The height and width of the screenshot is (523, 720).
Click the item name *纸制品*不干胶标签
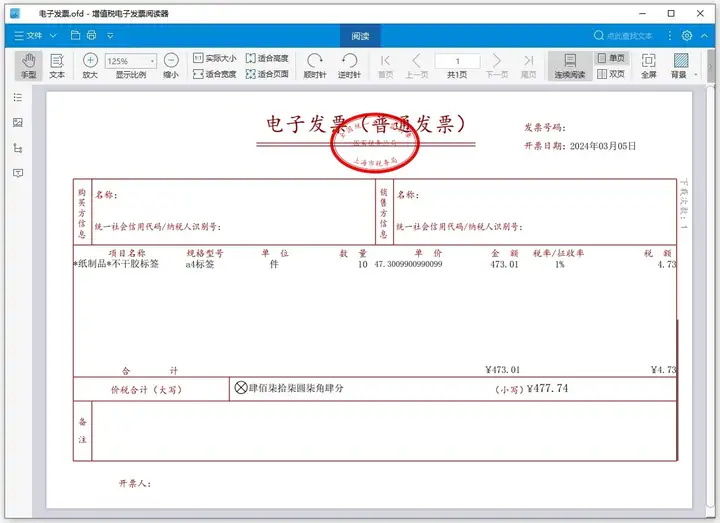coord(116,264)
